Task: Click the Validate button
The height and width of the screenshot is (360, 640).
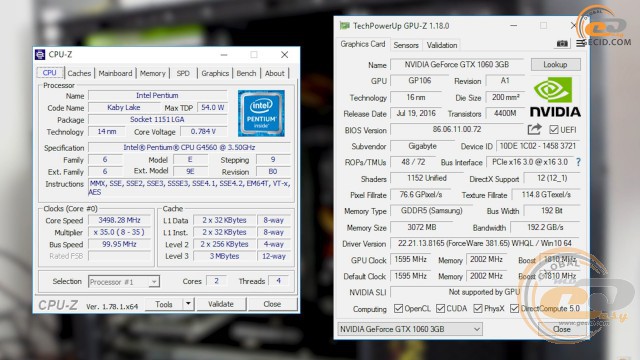Action: 221,304
